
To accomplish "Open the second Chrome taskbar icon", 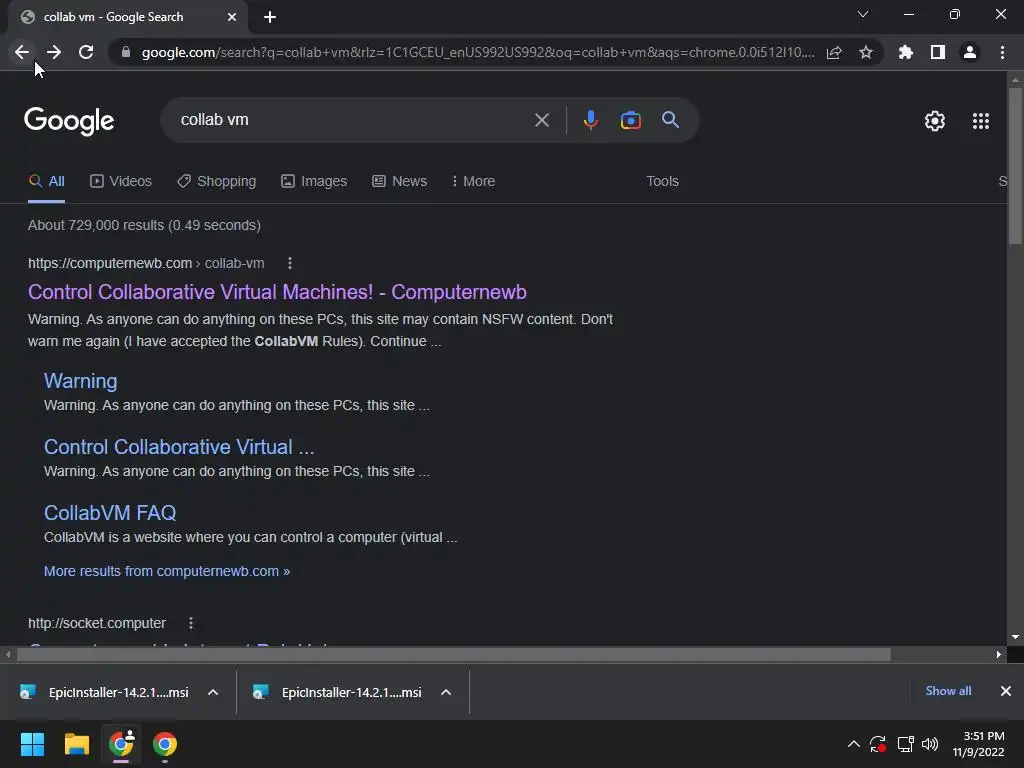I will coord(165,744).
